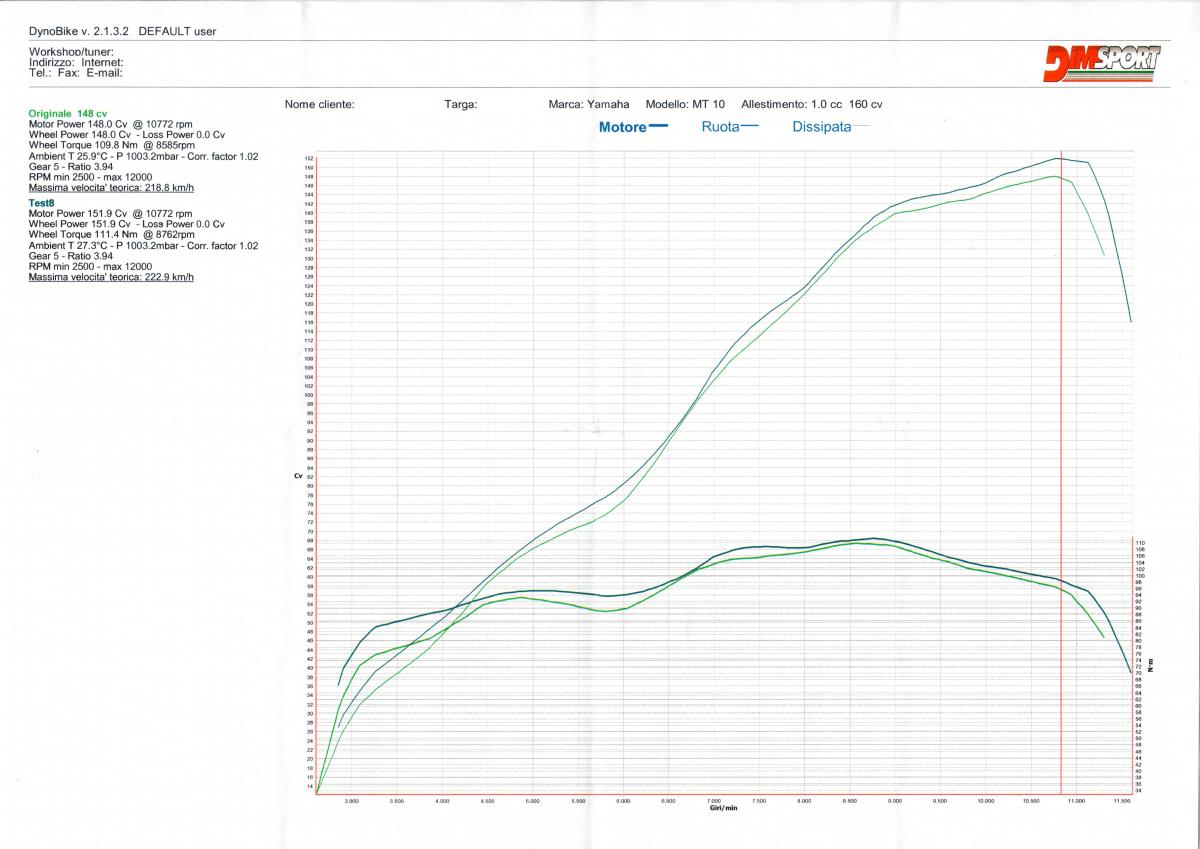This screenshot has height=849, width=1200.
Task: Select the 'Ruota' legend entry
Action: point(730,127)
